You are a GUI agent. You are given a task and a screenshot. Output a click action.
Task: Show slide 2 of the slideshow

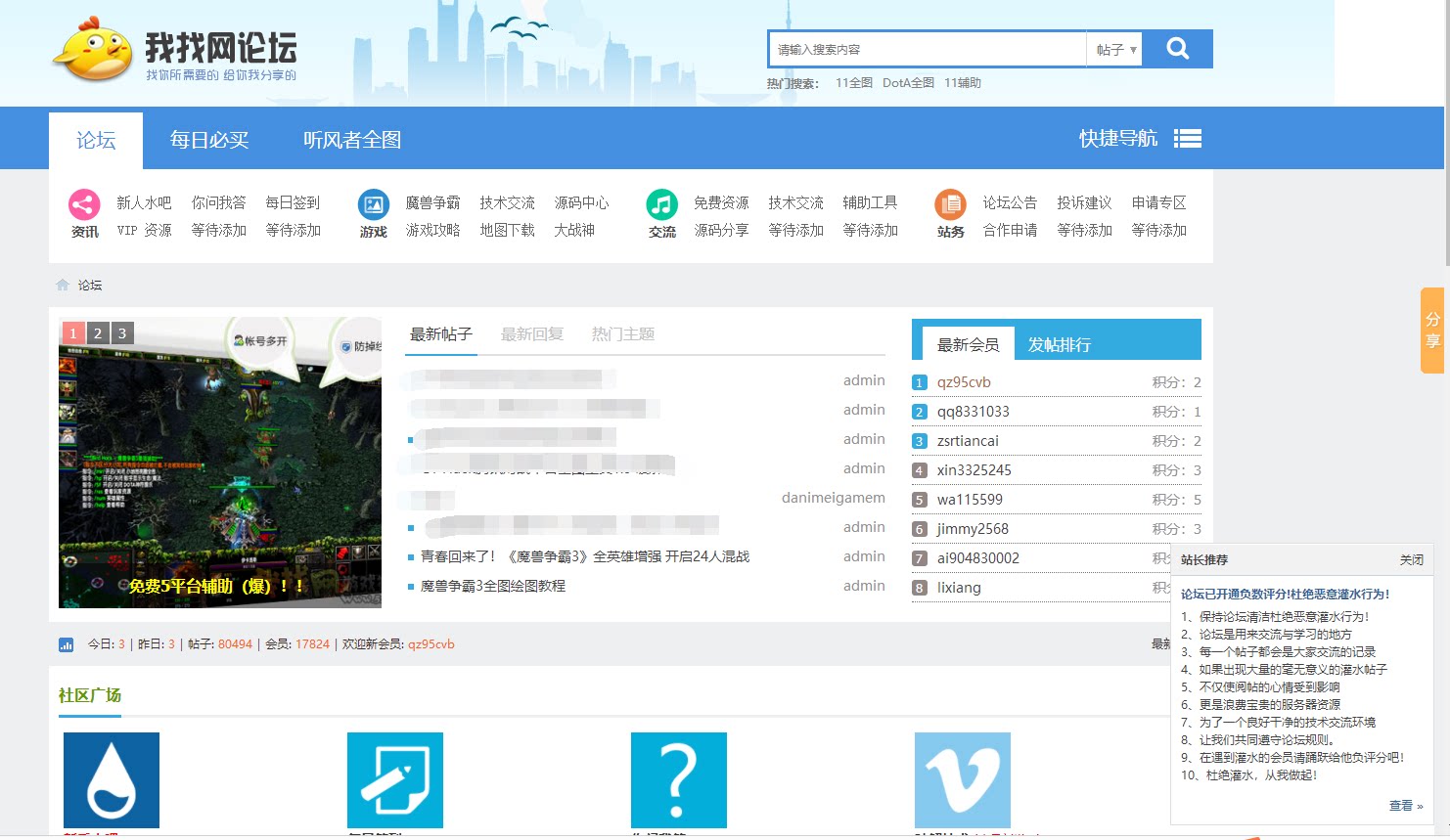click(x=98, y=333)
